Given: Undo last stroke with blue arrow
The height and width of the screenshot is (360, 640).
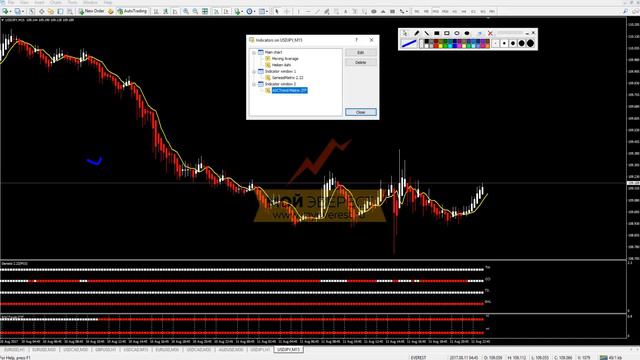Looking at the screenshot, I should tap(480, 33).
